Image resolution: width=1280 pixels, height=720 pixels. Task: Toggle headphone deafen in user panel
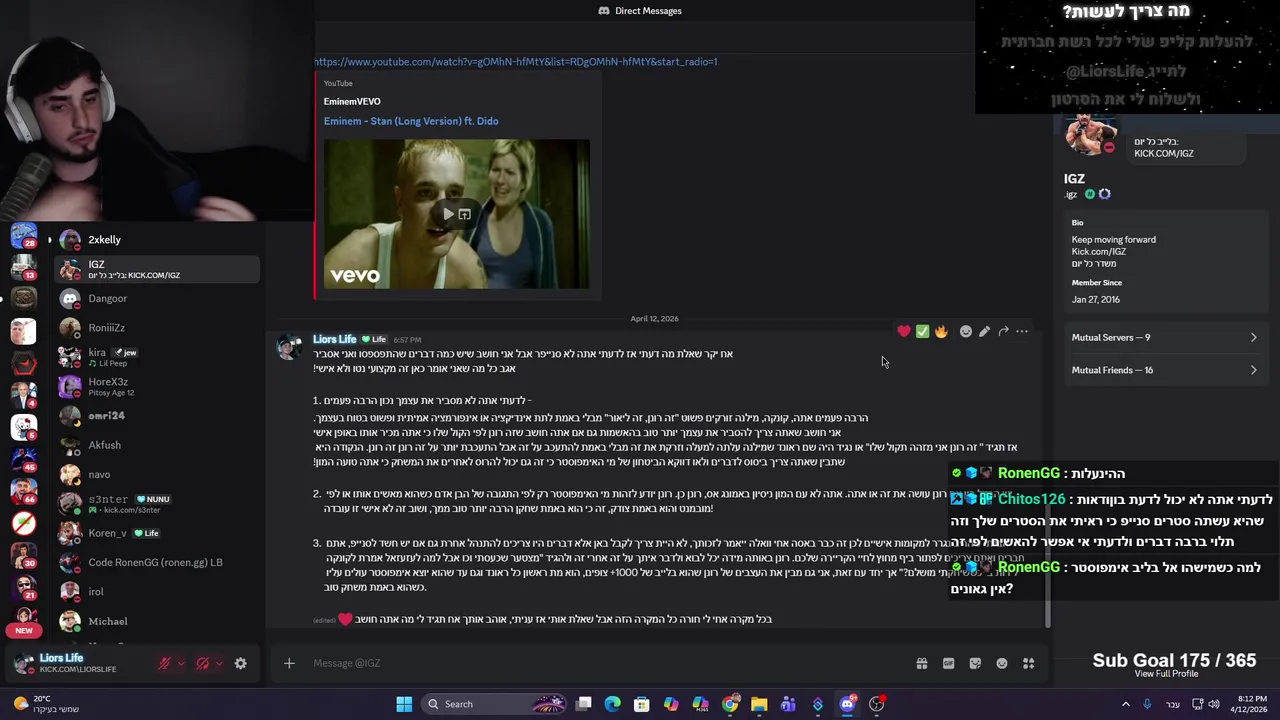point(203,663)
